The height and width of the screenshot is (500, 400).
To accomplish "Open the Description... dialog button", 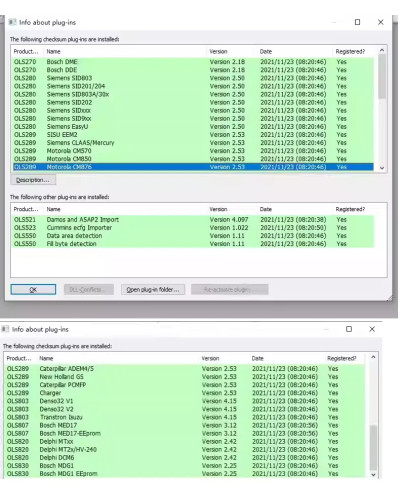I will (x=33, y=180).
